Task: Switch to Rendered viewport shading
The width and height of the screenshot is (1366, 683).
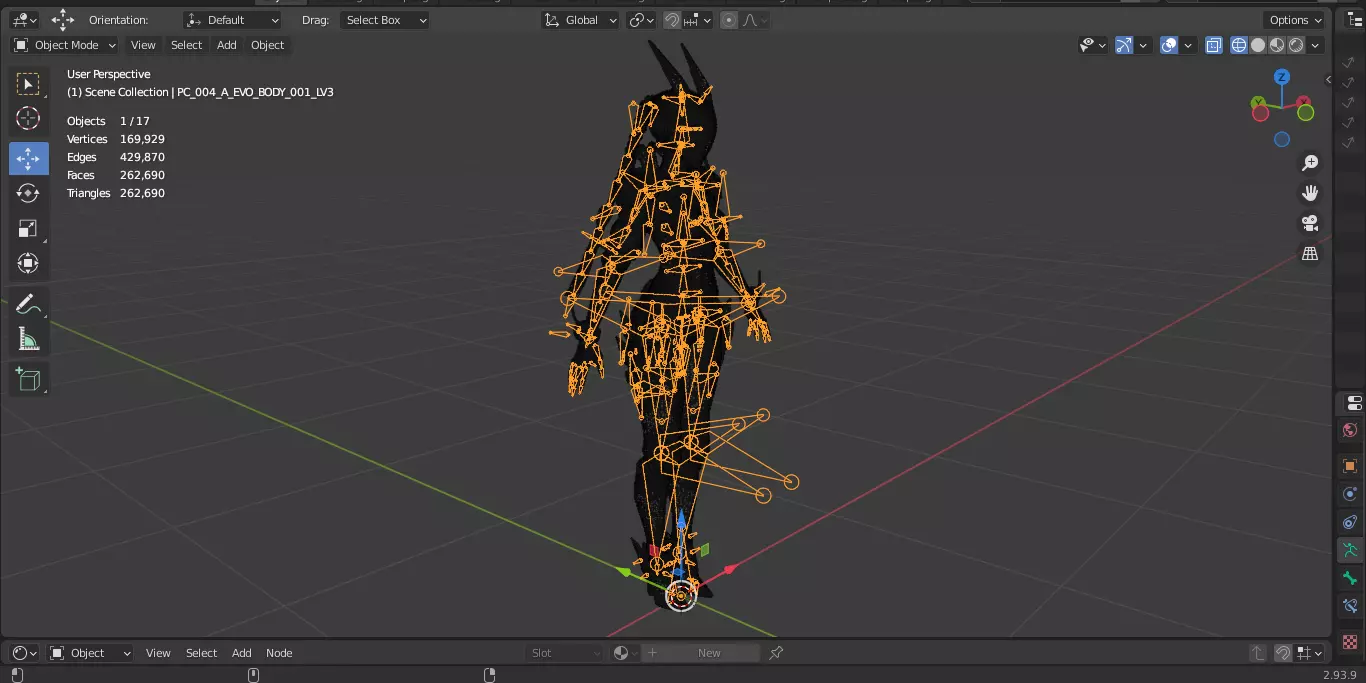Action: pyautogui.click(x=1296, y=45)
